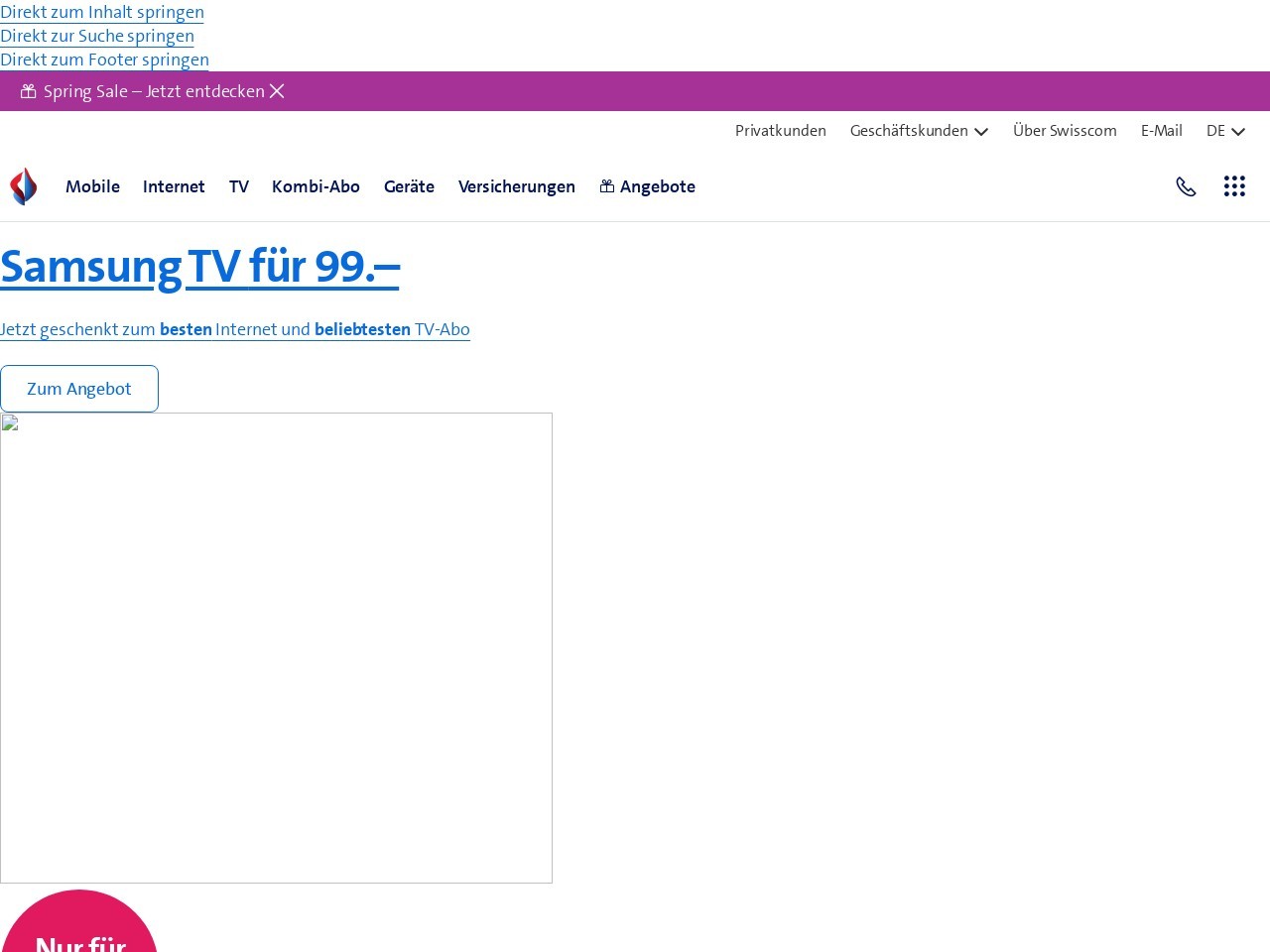Click the gift icon next to Angebote
1270x952 pixels.
[607, 186]
